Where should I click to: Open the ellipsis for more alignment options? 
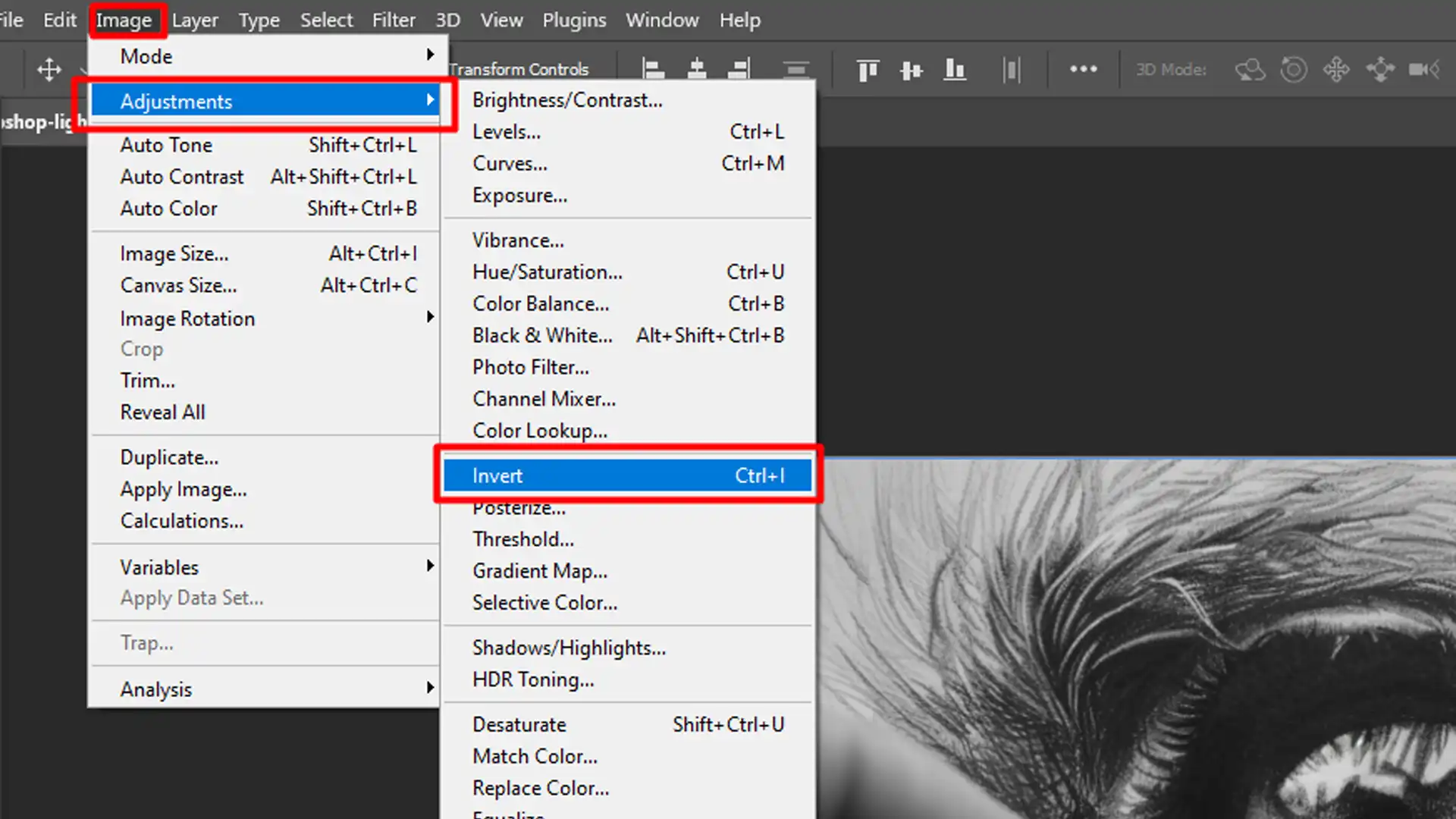(1082, 69)
